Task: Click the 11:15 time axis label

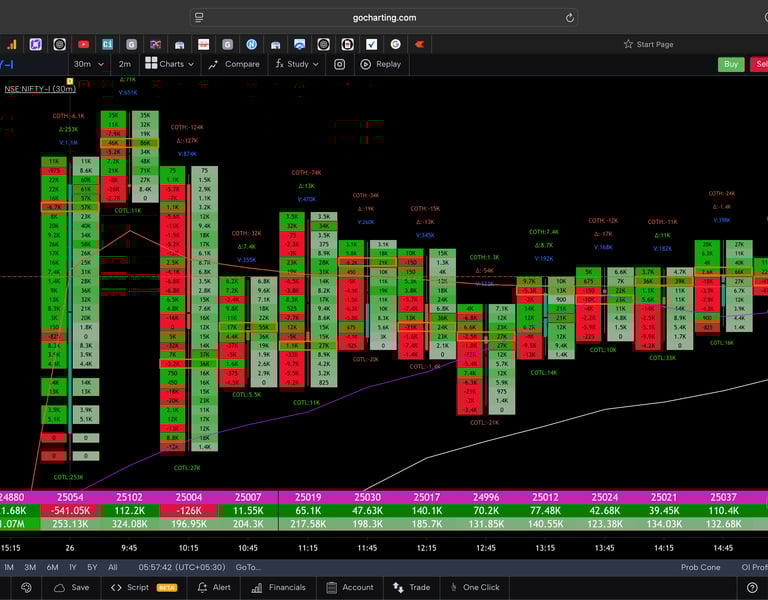Action: (308, 548)
